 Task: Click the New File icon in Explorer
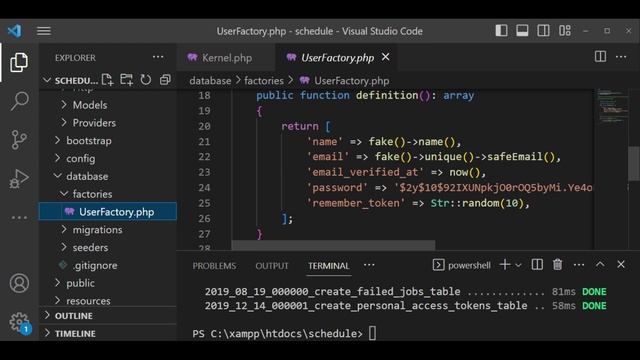click(107, 80)
